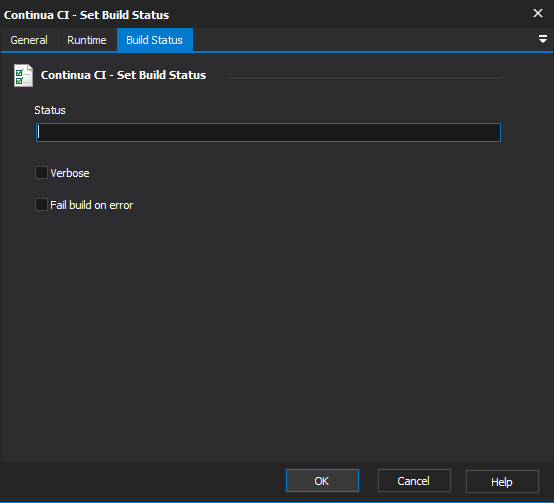Click the section heading Continua CI - Set Build Status
Viewport: 554px width, 503px height.
point(123,75)
